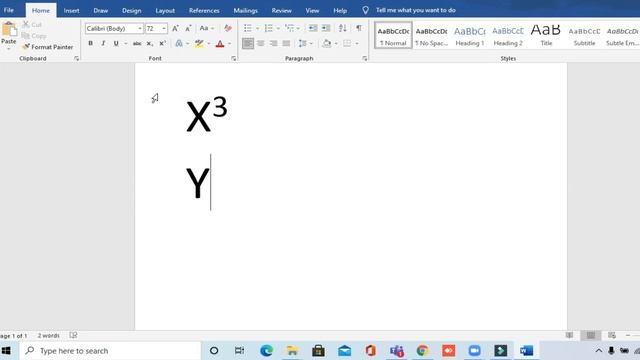Viewport: 640px width, 360px height.
Task: Click Tell me what you want to do
Action: pos(416,10)
